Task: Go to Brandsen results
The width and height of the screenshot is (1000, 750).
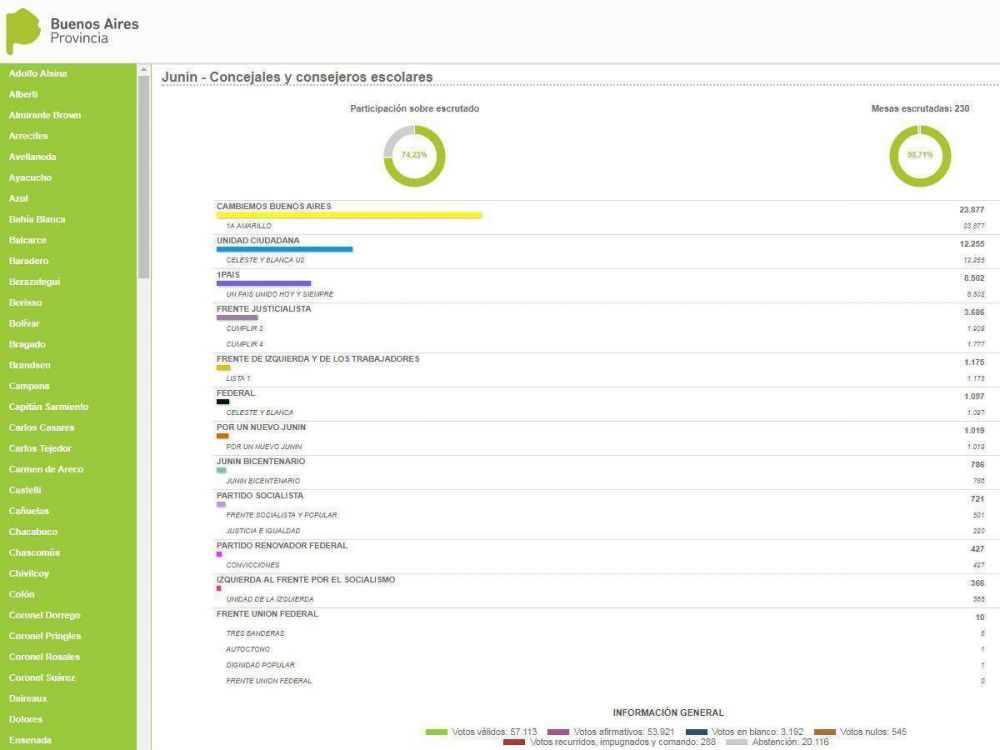Action: pos(29,365)
